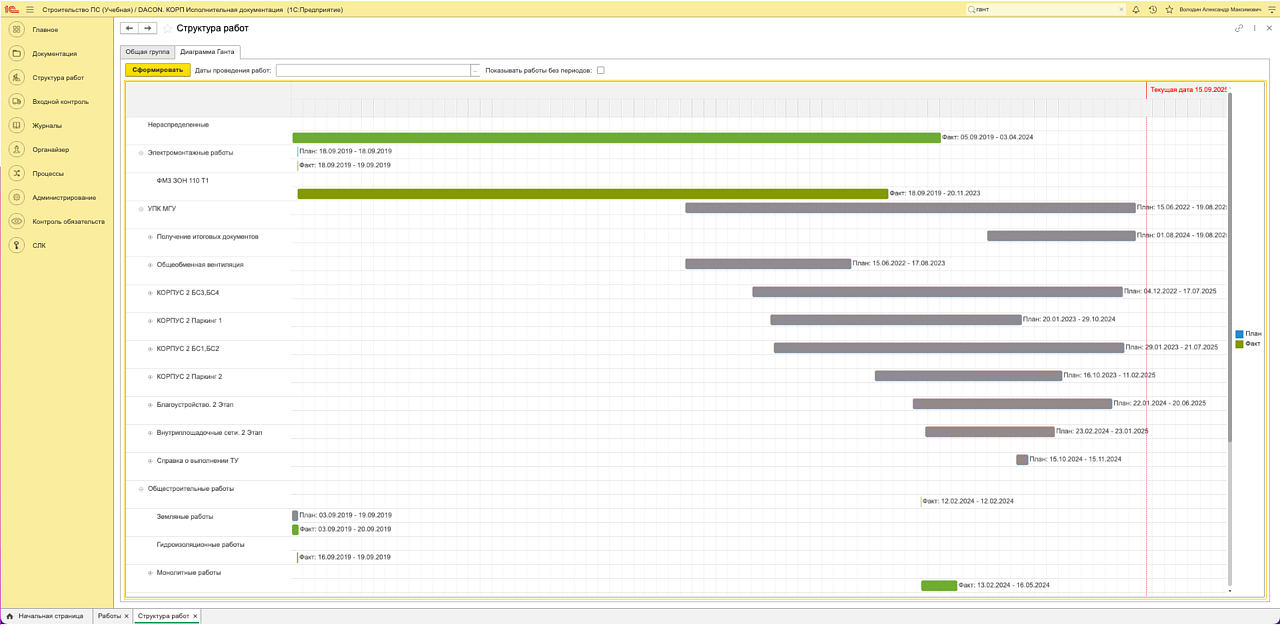This screenshot has width=1280, height=625.
Task: Open the notifications bell icon
Action: [1136, 10]
